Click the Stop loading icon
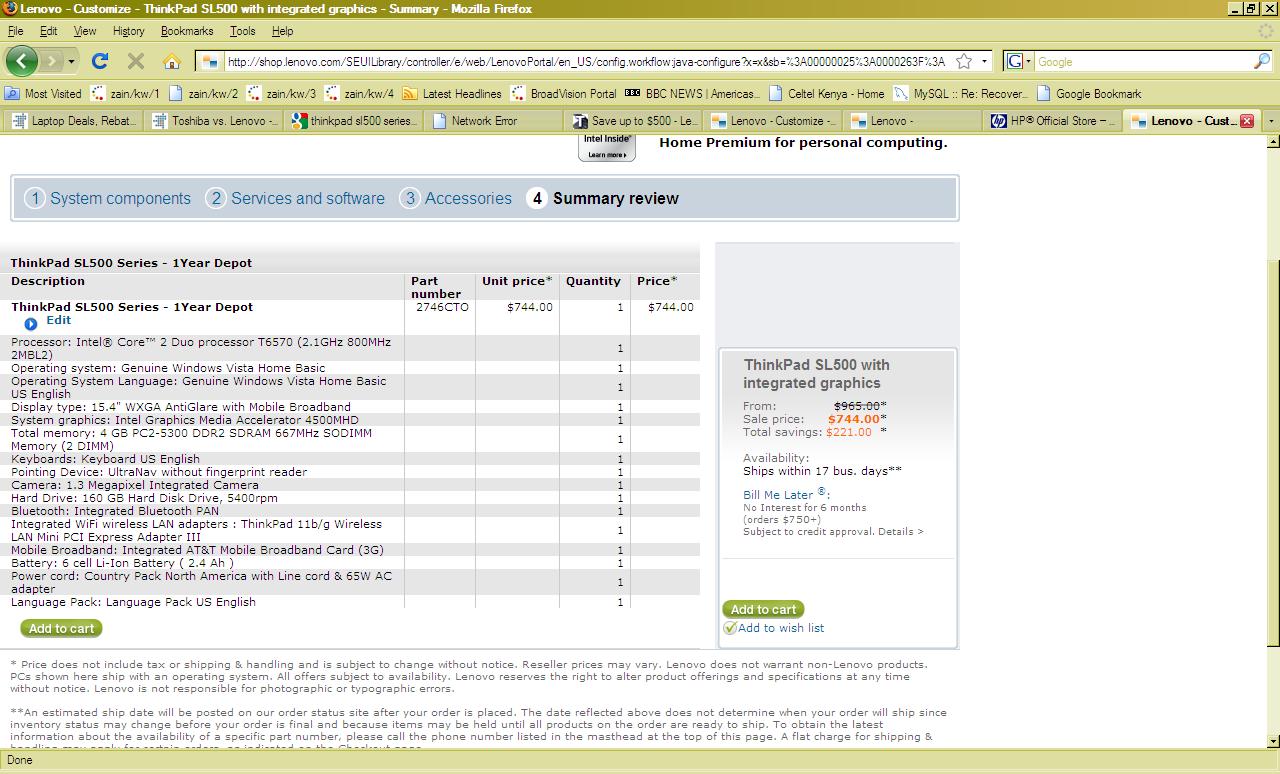 [x=136, y=61]
